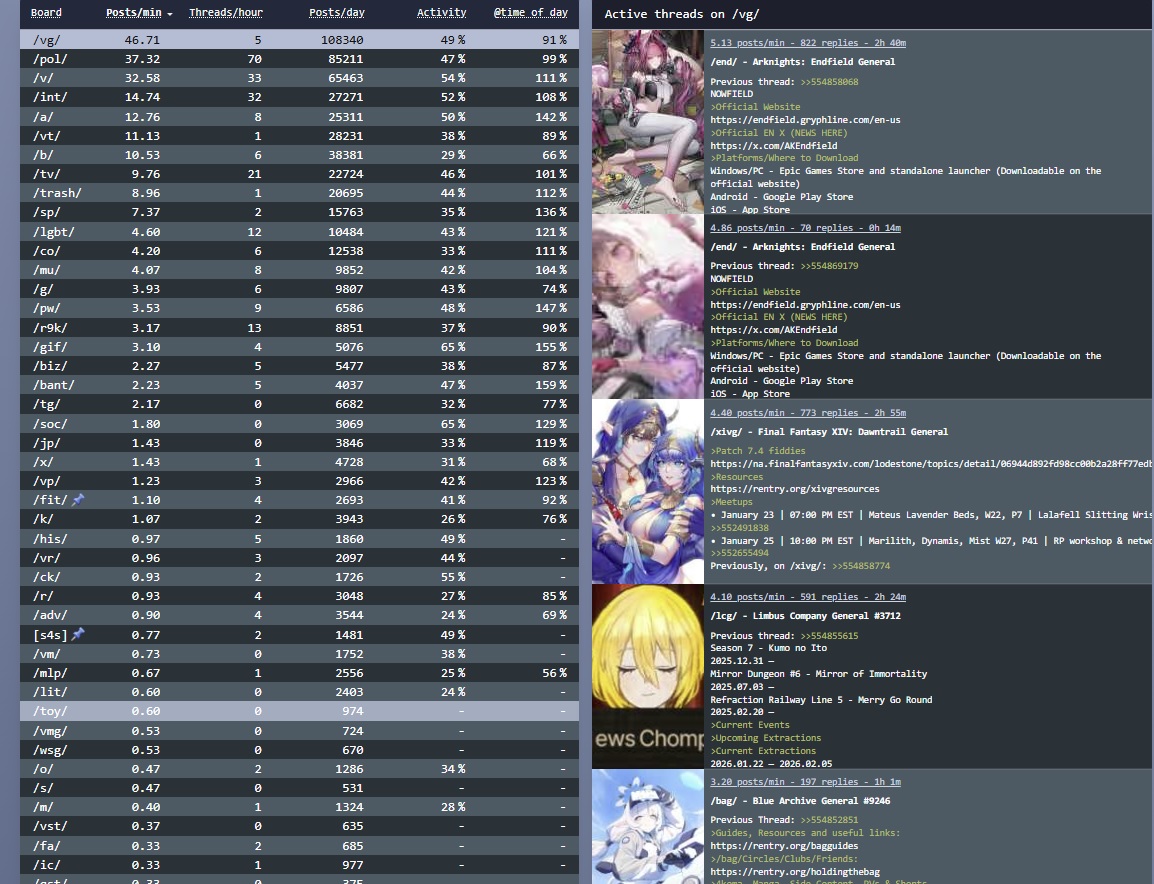Image resolution: width=1154 pixels, height=884 pixels.
Task: Open the Final Fantasy XIV thread thumbnail
Action: (x=648, y=492)
